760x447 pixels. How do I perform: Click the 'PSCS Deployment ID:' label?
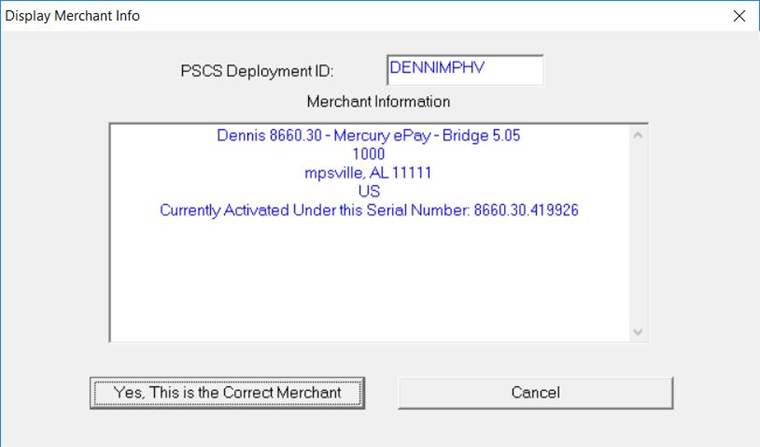pos(257,71)
